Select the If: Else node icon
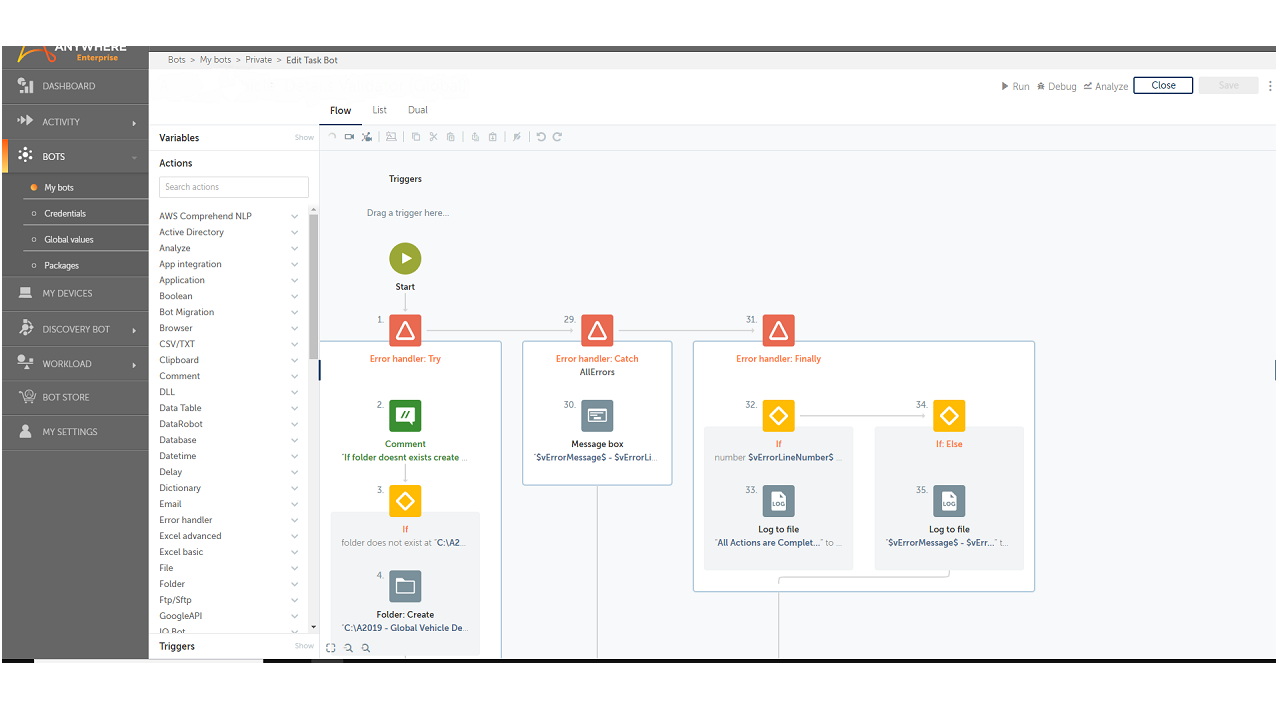This screenshot has width=1280, height=720. [x=948, y=416]
